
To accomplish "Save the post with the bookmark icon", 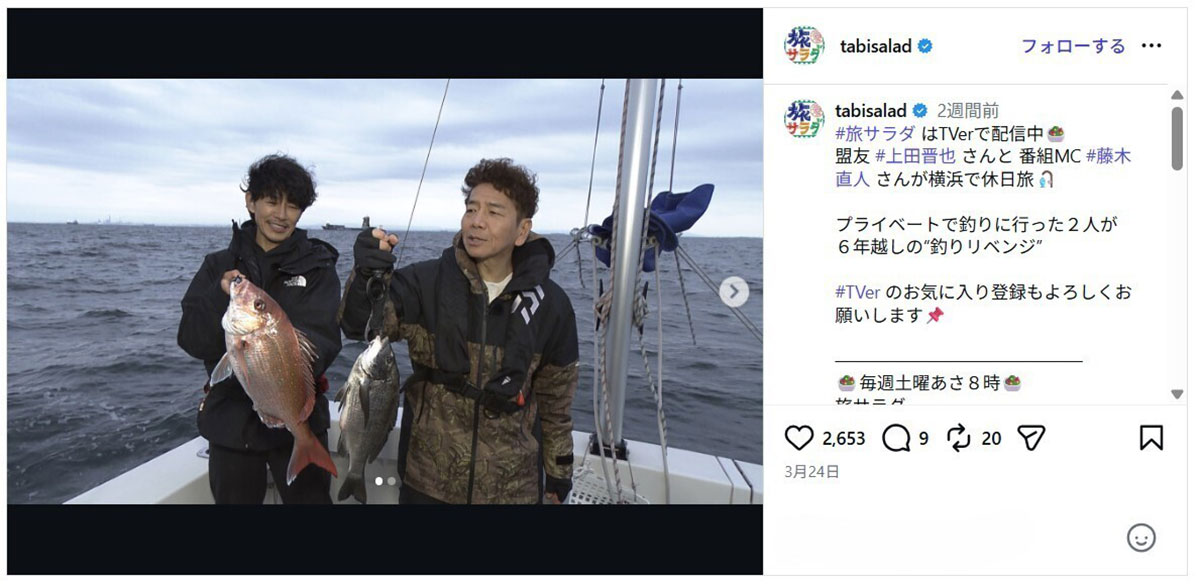I will tap(1151, 438).
